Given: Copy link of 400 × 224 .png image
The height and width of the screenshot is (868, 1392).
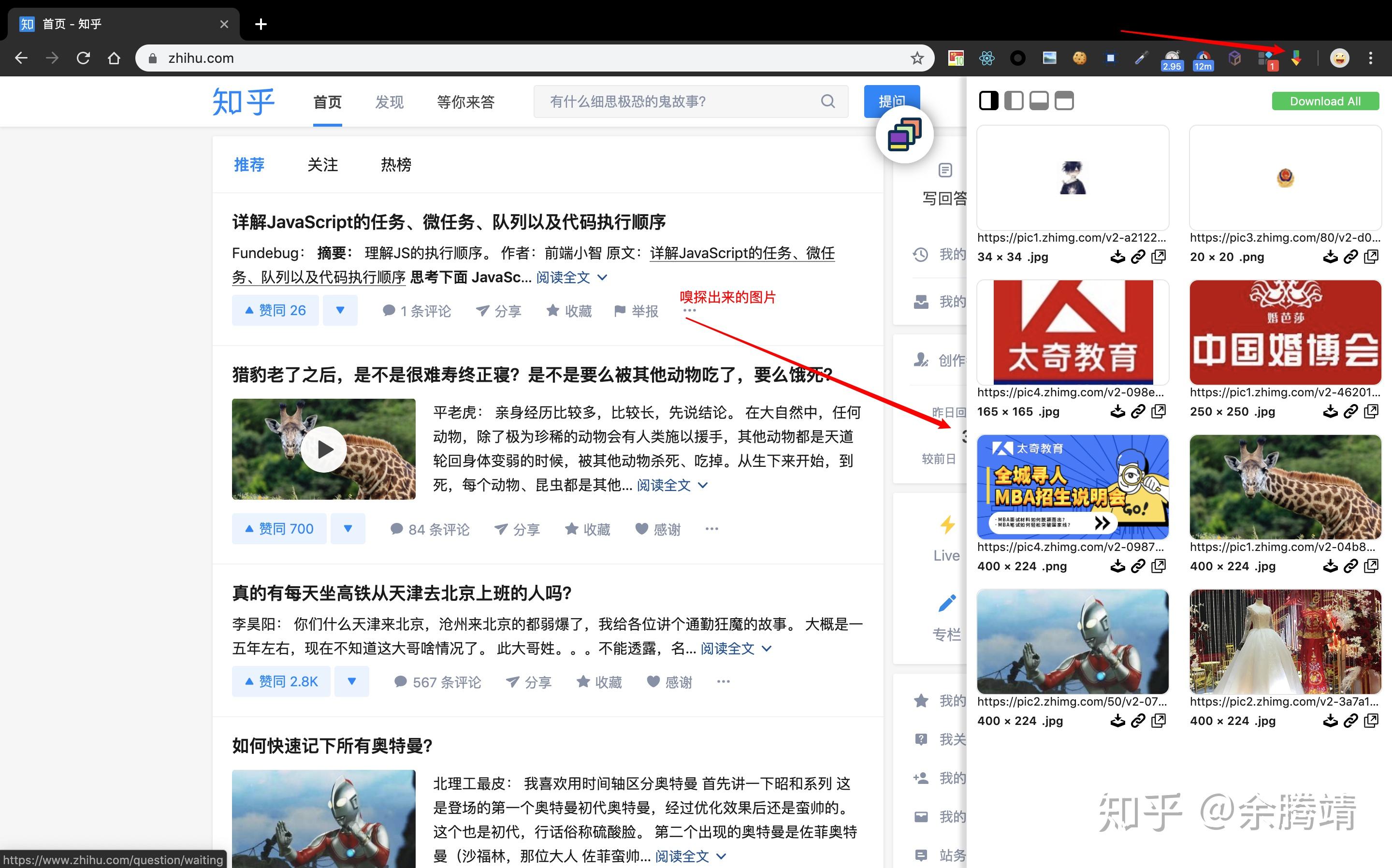Looking at the screenshot, I should [x=1138, y=566].
